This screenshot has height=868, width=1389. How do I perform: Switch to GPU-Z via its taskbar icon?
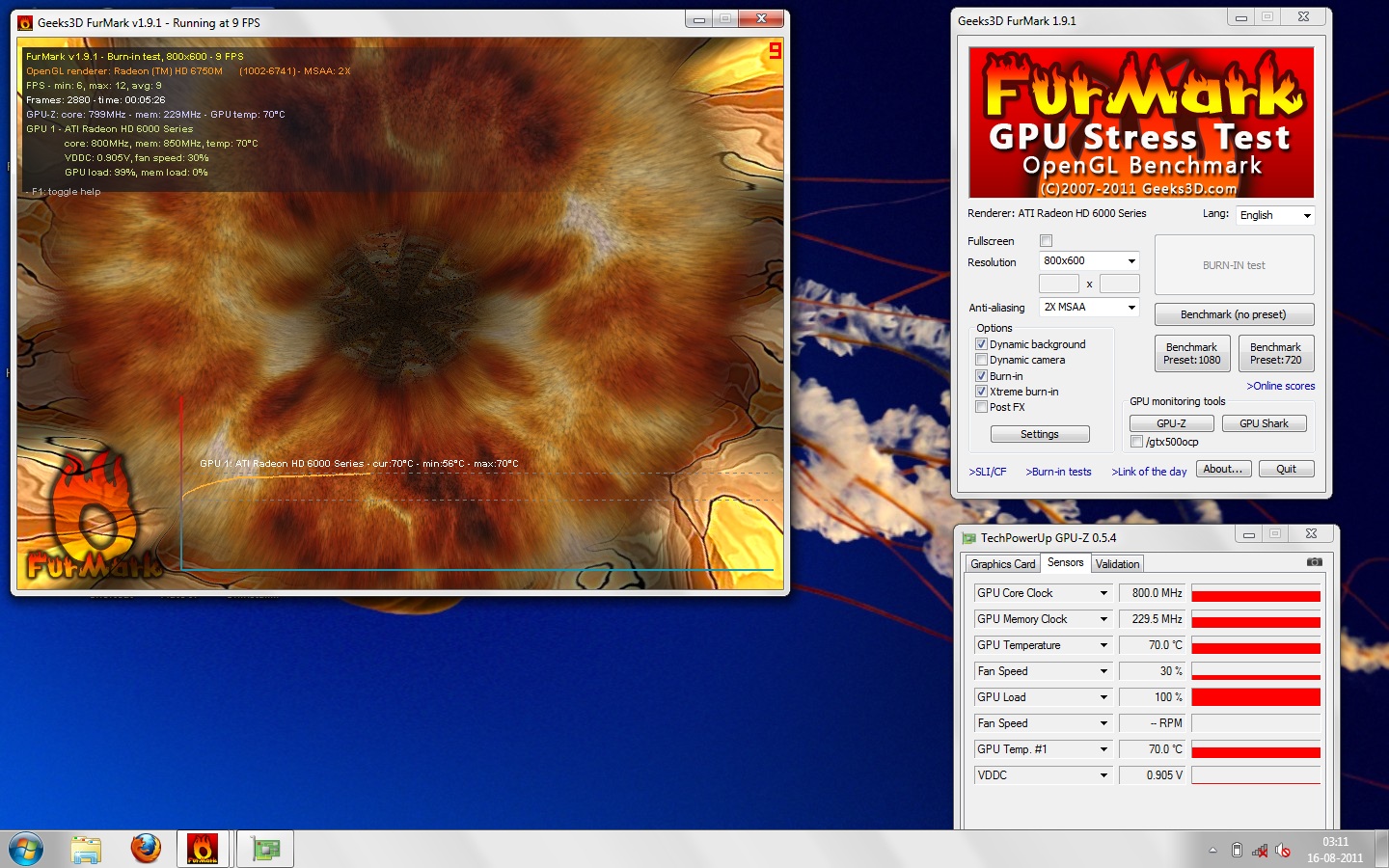(265, 850)
